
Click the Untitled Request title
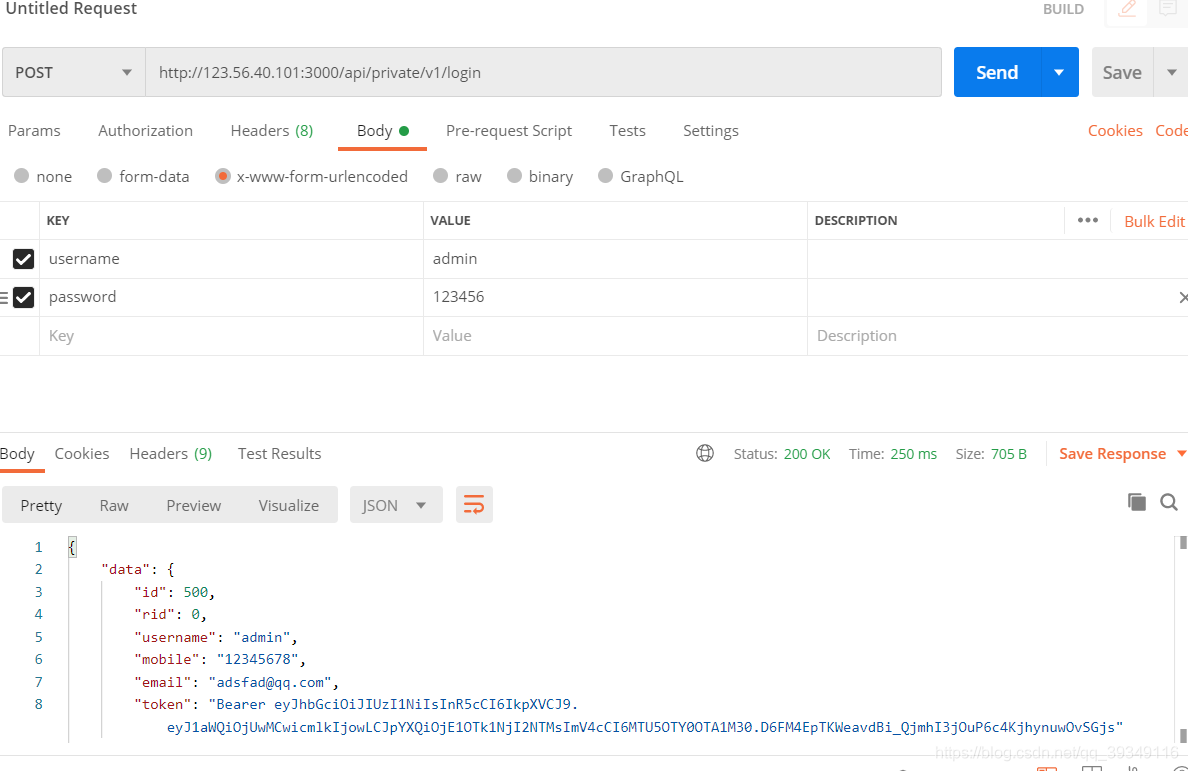[71, 8]
